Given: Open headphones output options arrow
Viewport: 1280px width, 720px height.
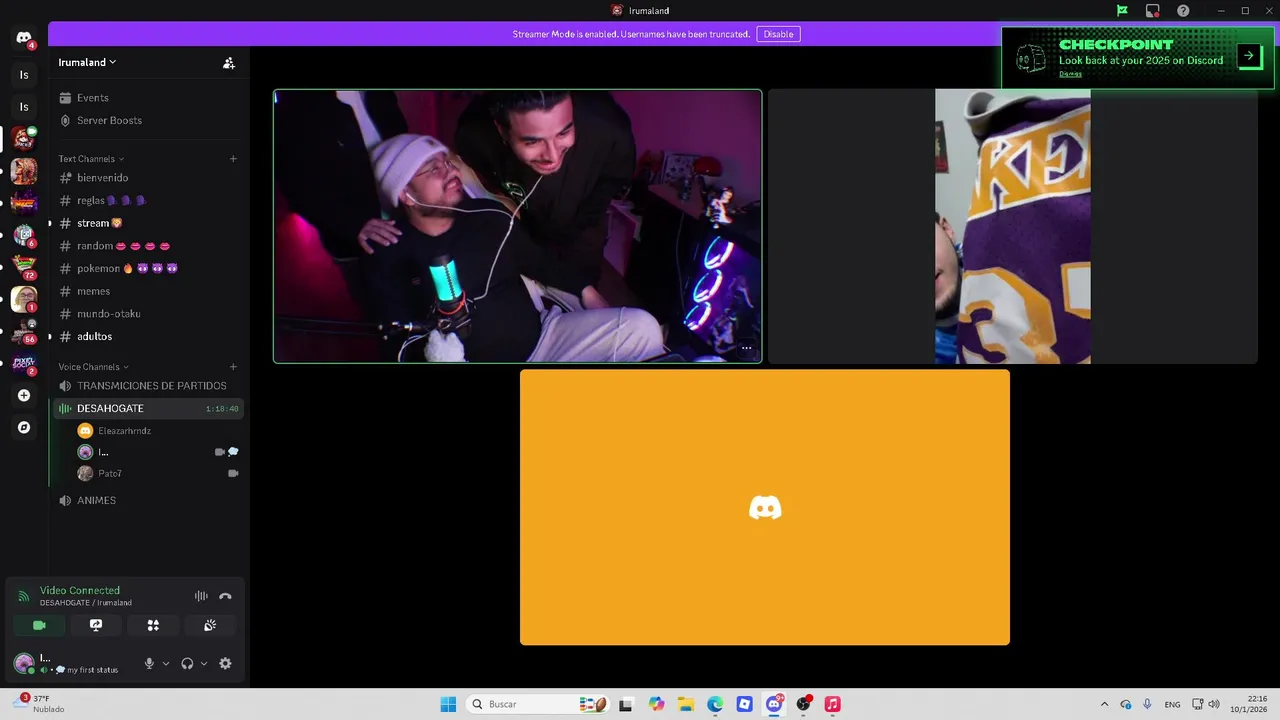Looking at the screenshot, I should [204, 663].
